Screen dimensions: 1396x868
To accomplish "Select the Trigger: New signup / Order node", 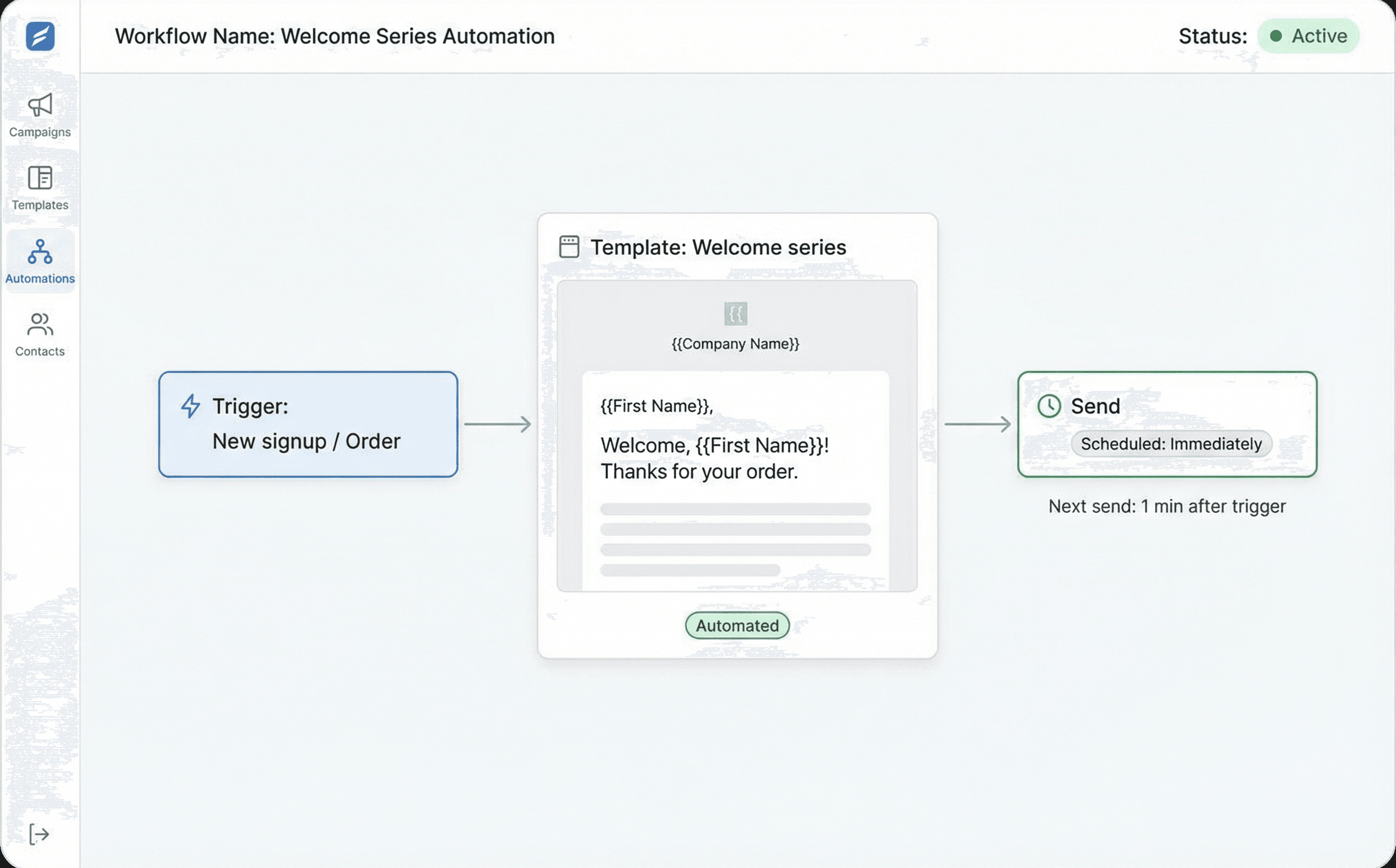I will 308,424.
